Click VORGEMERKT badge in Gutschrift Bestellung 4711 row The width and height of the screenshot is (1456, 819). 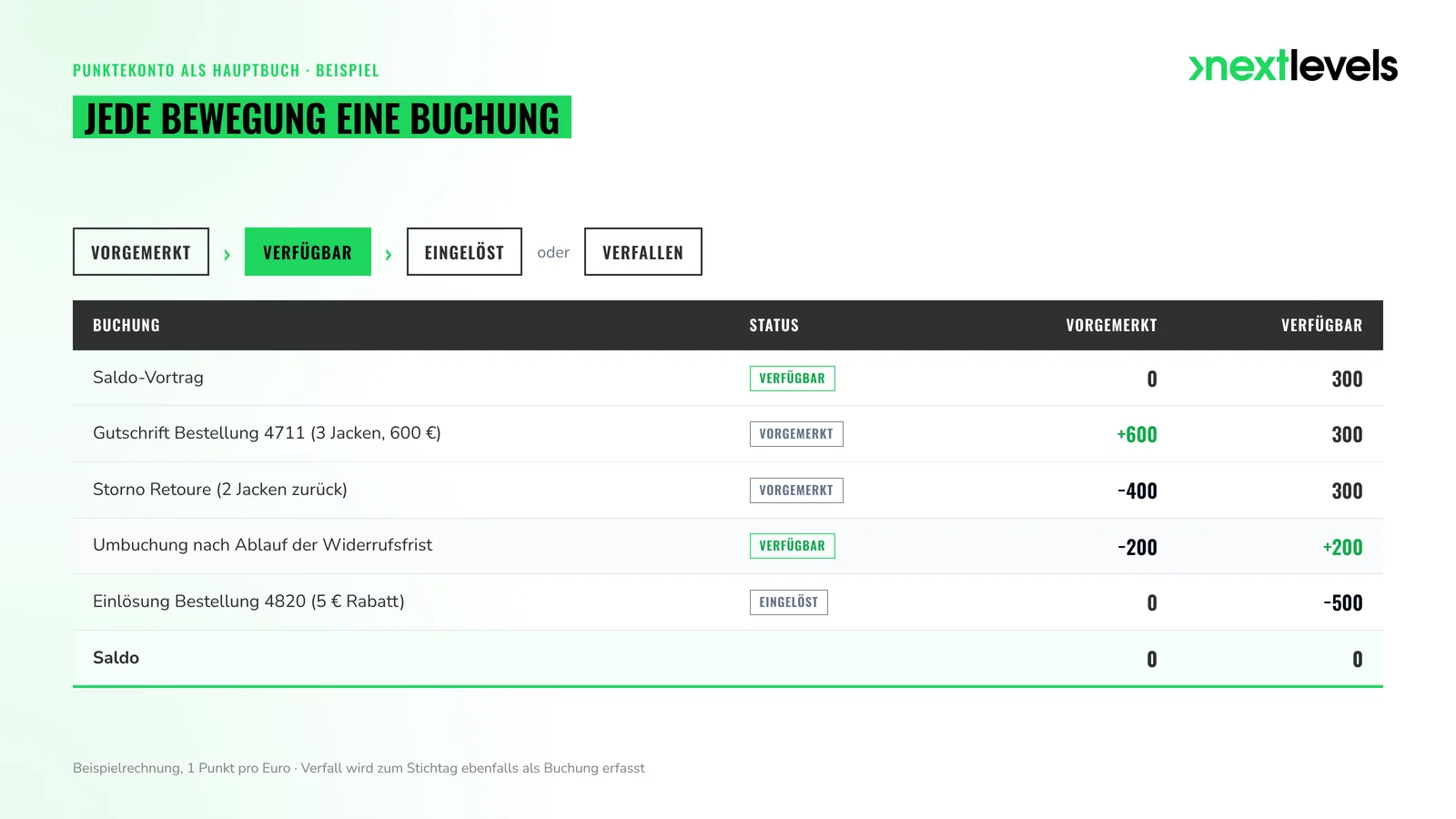pos(796,434)
